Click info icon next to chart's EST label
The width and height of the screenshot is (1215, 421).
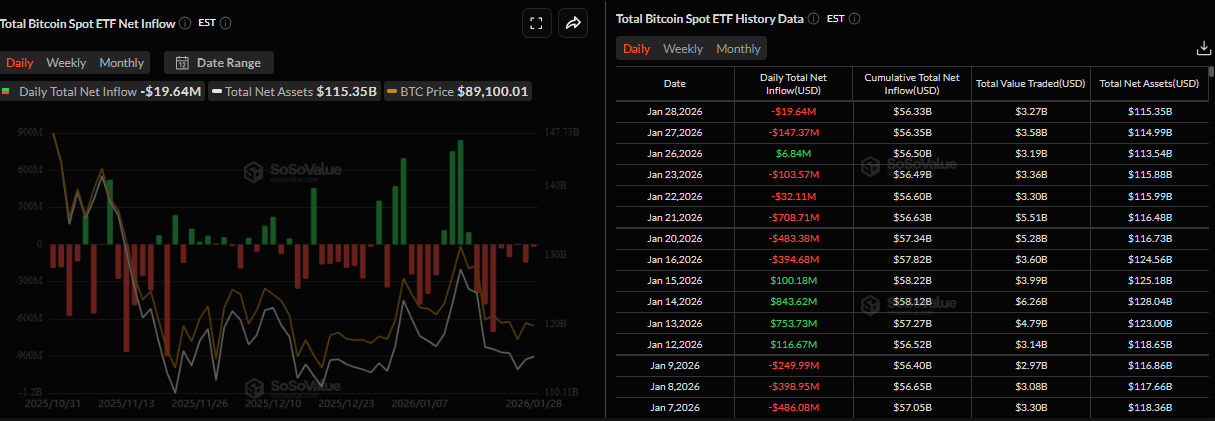click(x=225, y=23)
